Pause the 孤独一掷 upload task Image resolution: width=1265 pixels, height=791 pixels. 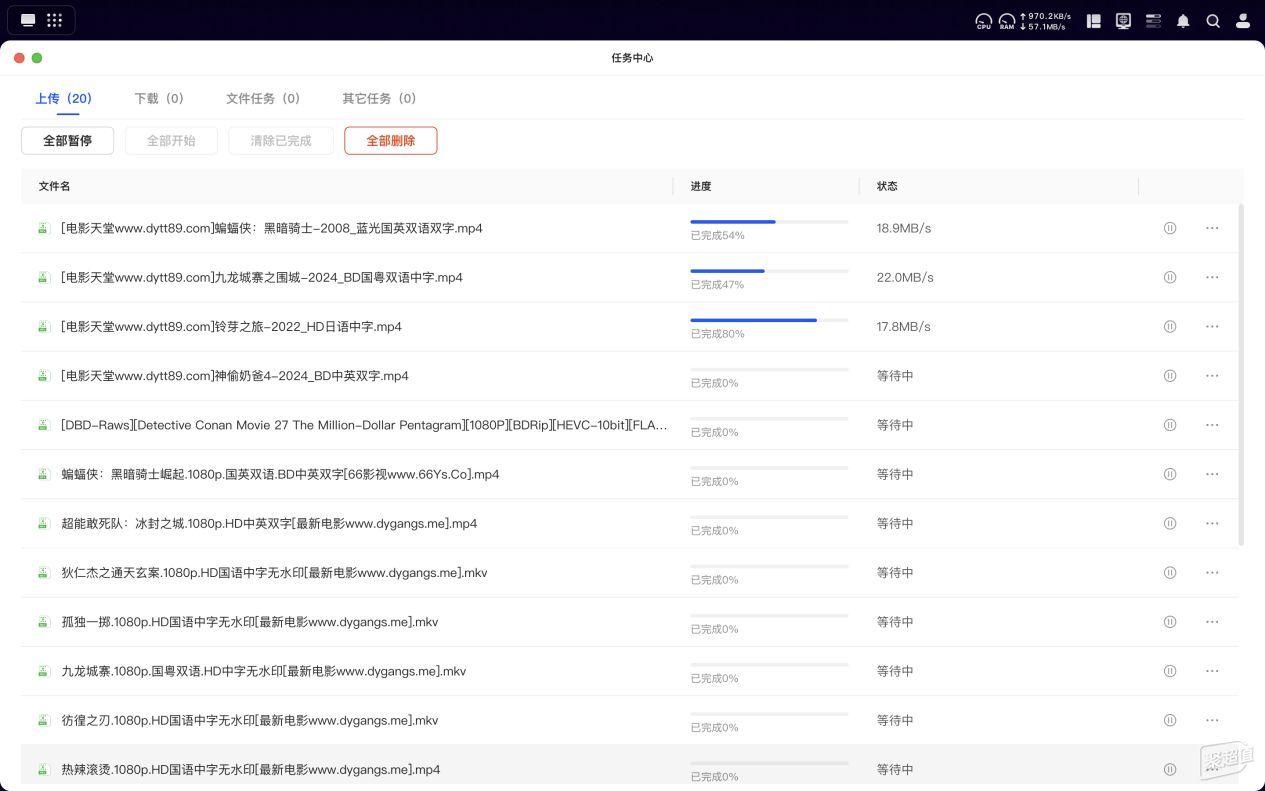1170,622
